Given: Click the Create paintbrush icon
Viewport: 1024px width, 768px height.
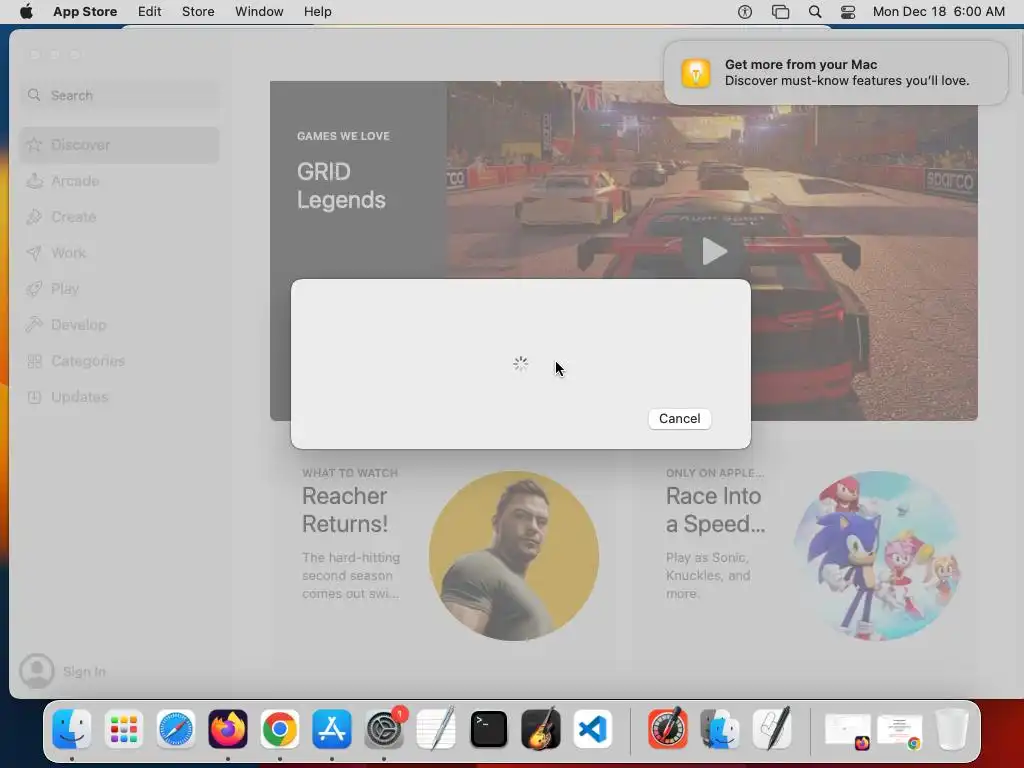Looking at the screenshot, I should tap(35, 217).
